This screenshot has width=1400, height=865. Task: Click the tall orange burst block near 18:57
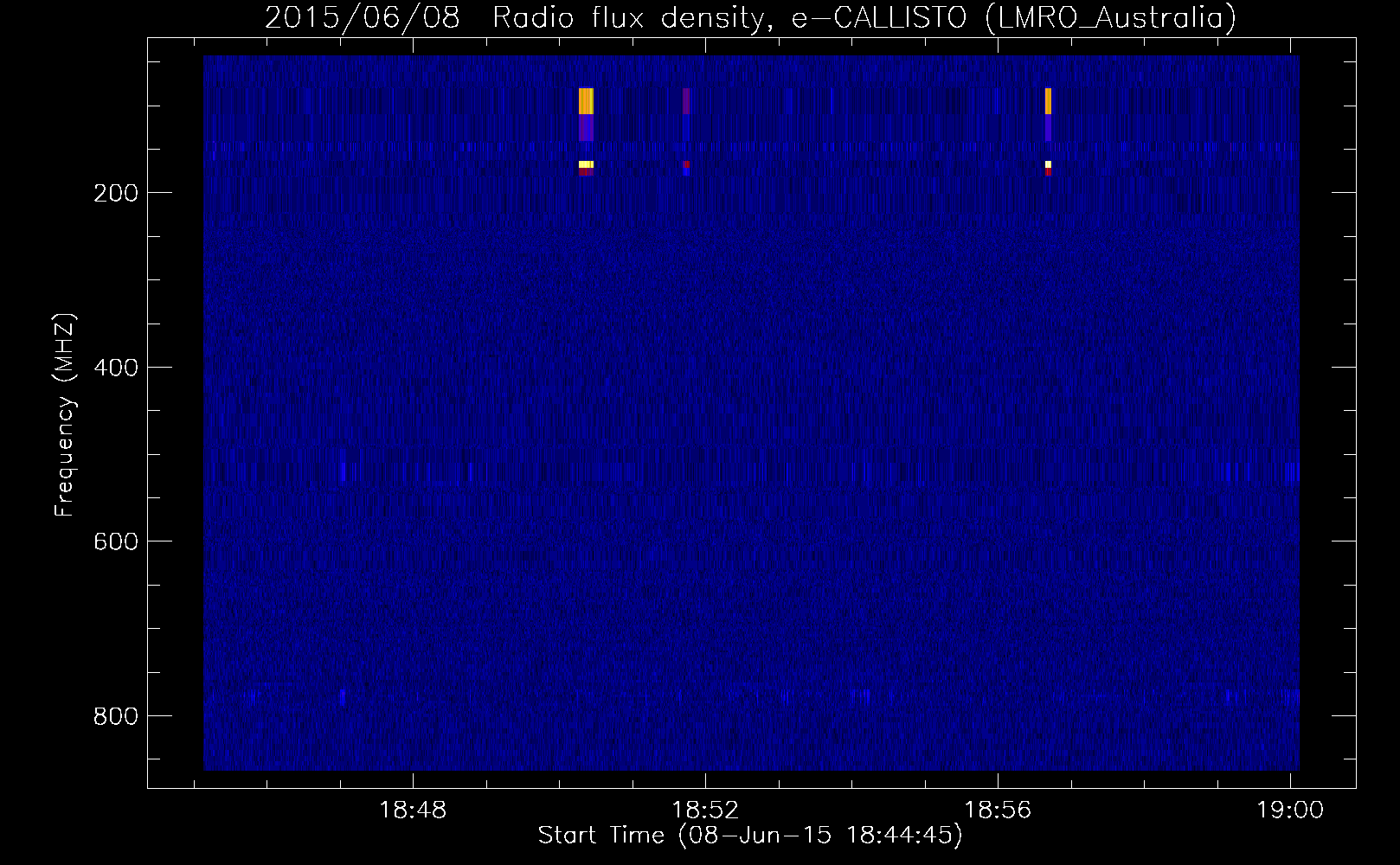click(1048, 101)
